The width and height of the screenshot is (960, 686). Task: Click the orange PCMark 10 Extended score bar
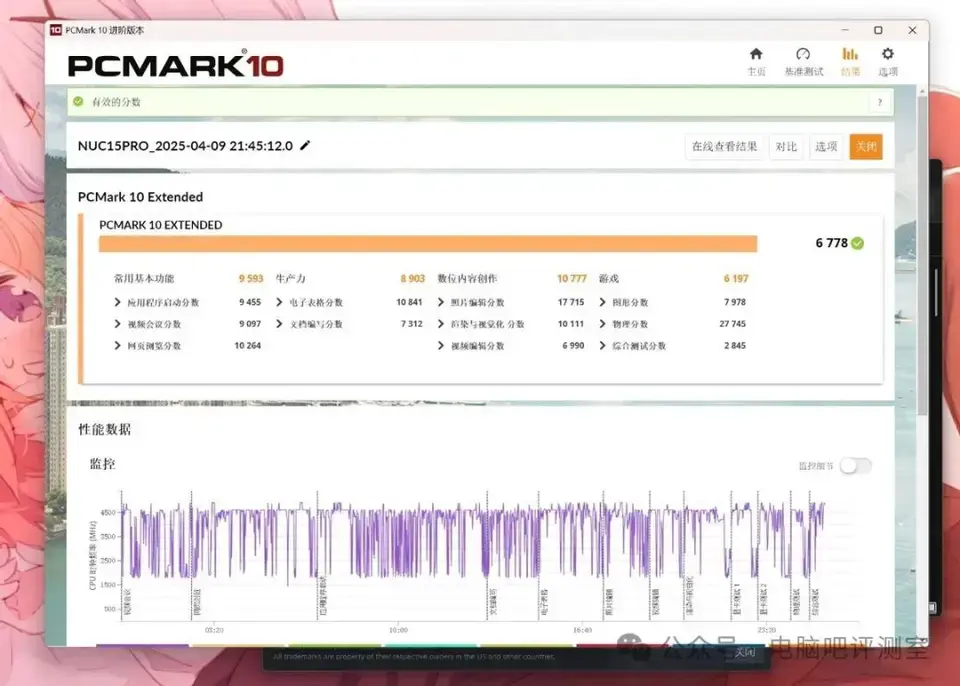coord(428,244)
